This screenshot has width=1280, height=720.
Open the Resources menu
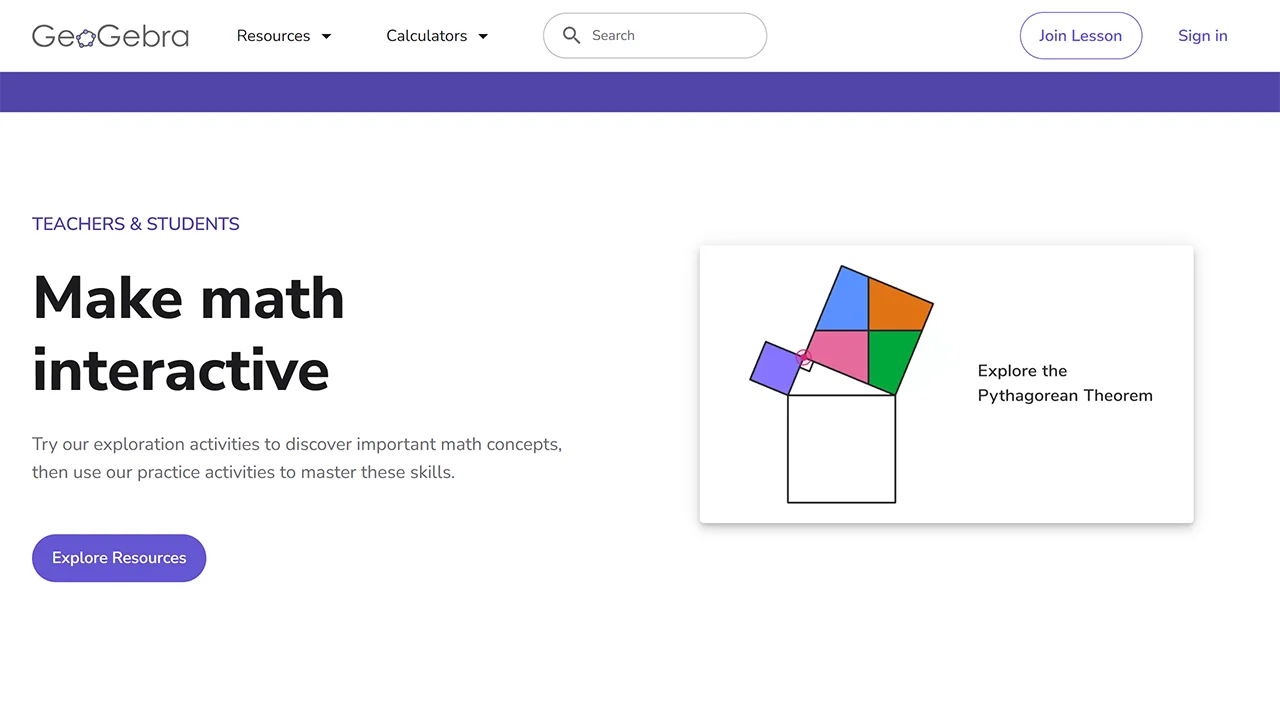[273, 36]
